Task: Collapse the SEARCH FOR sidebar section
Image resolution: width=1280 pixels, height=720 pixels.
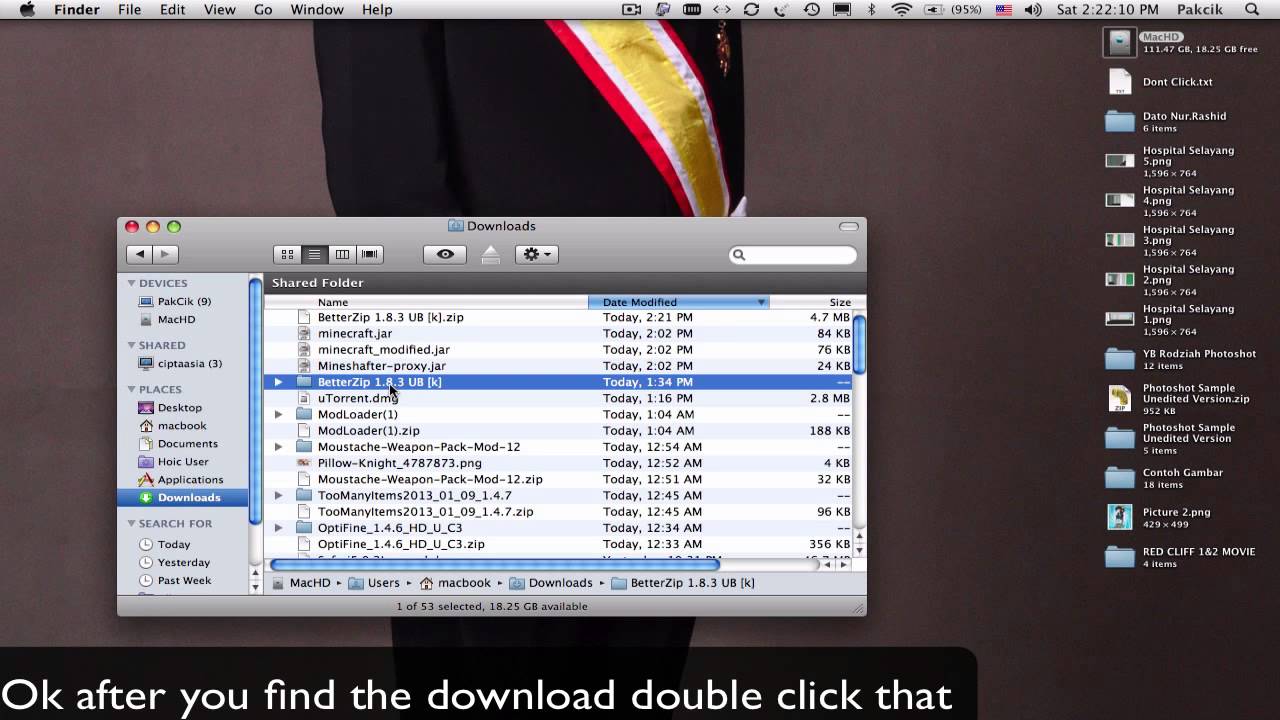Action: pos(131,523)
